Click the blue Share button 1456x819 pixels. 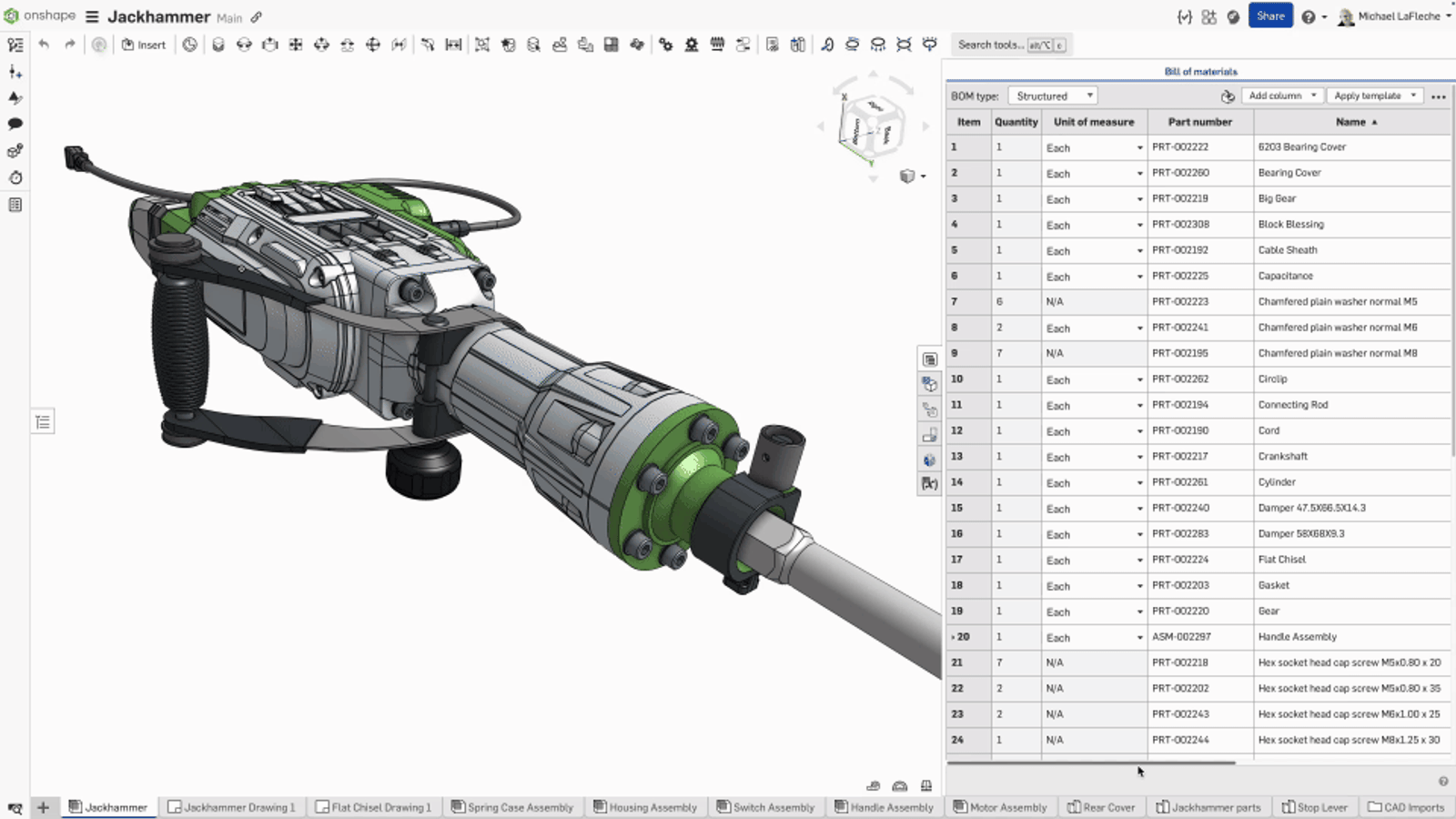click(1270, 15)
